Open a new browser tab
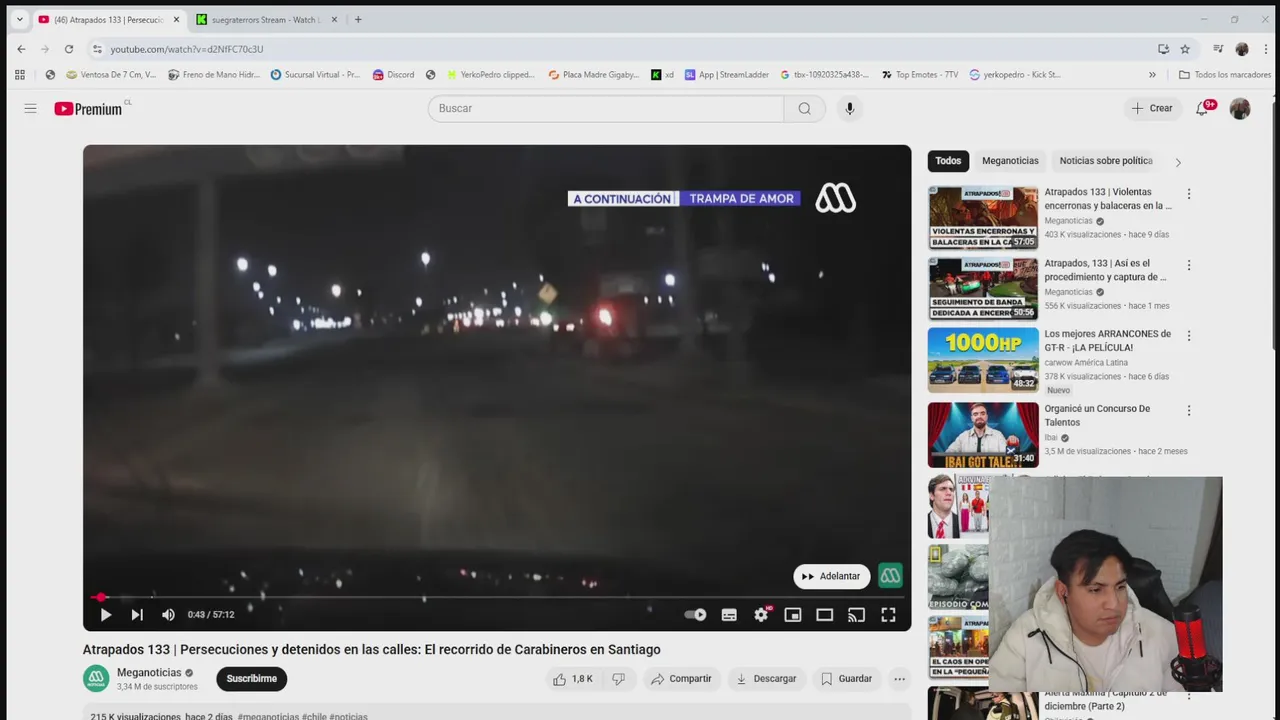 358,19
